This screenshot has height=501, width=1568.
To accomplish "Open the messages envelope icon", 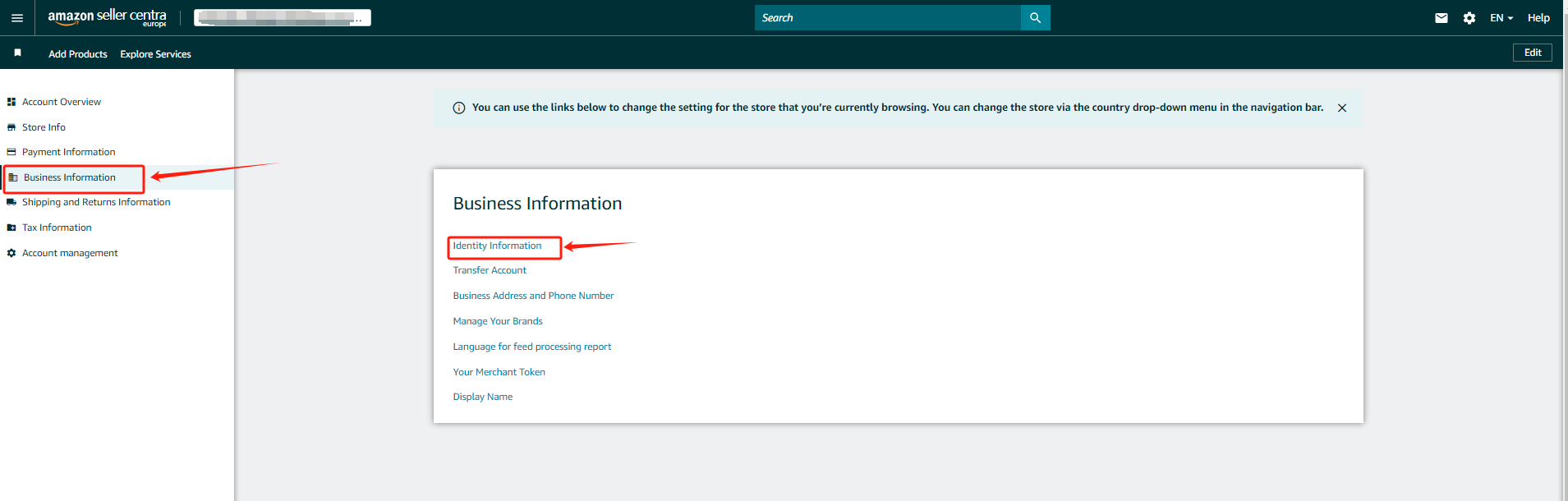I will click(1442, 17).
